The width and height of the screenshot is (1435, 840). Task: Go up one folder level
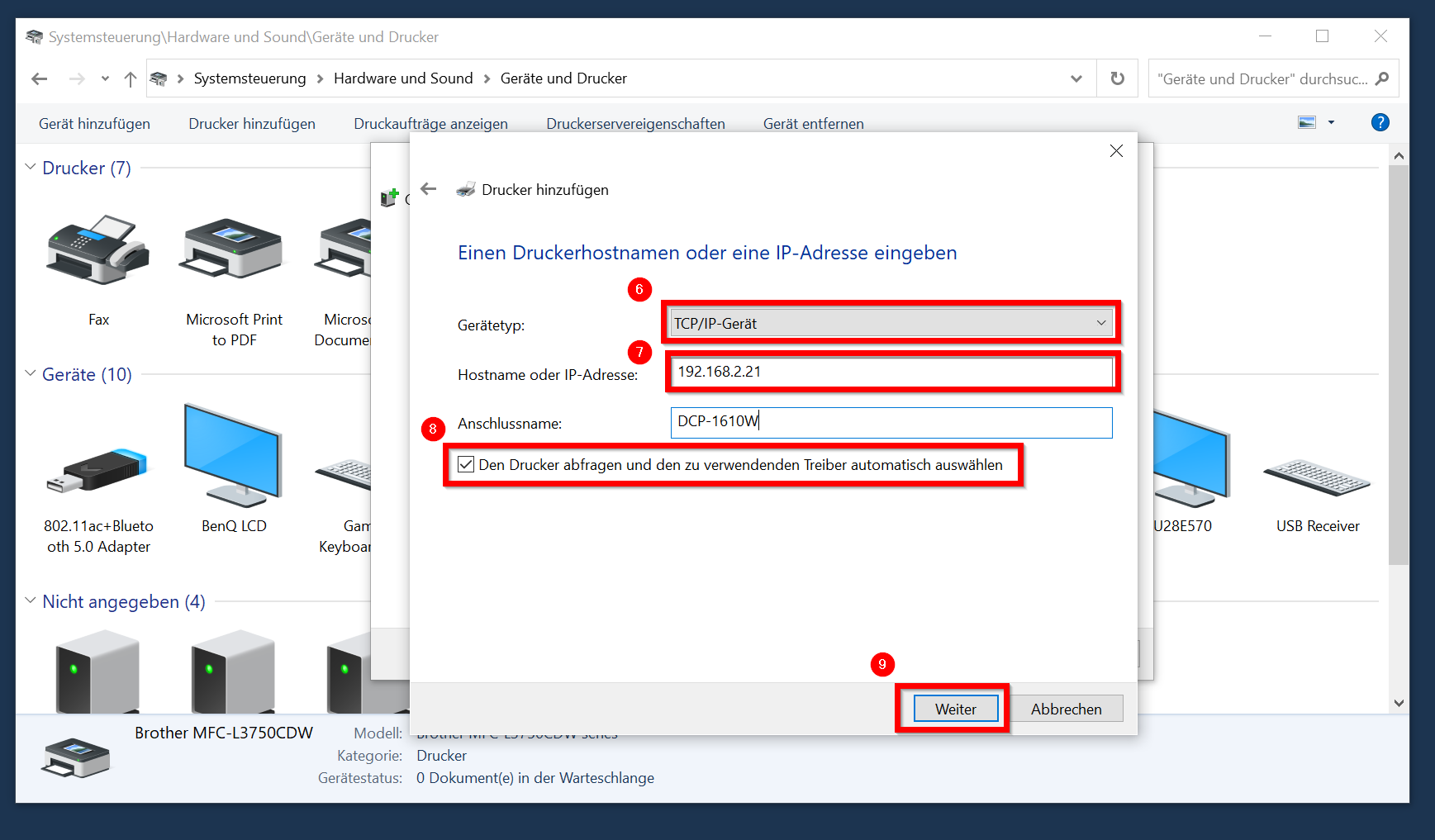tap(130, 78)
